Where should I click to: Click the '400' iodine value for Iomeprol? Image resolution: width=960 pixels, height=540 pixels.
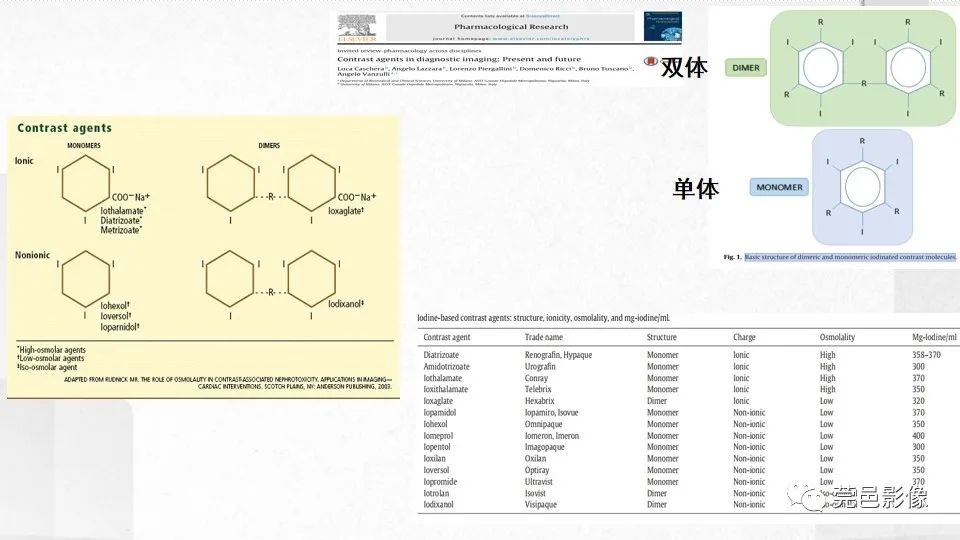(x=918, y=436)
